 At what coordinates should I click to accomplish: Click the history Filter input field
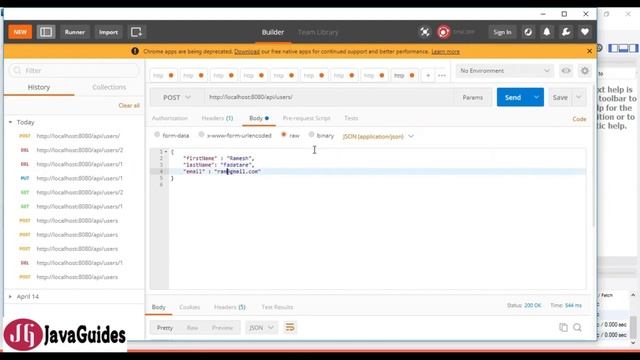pos(74,71)
